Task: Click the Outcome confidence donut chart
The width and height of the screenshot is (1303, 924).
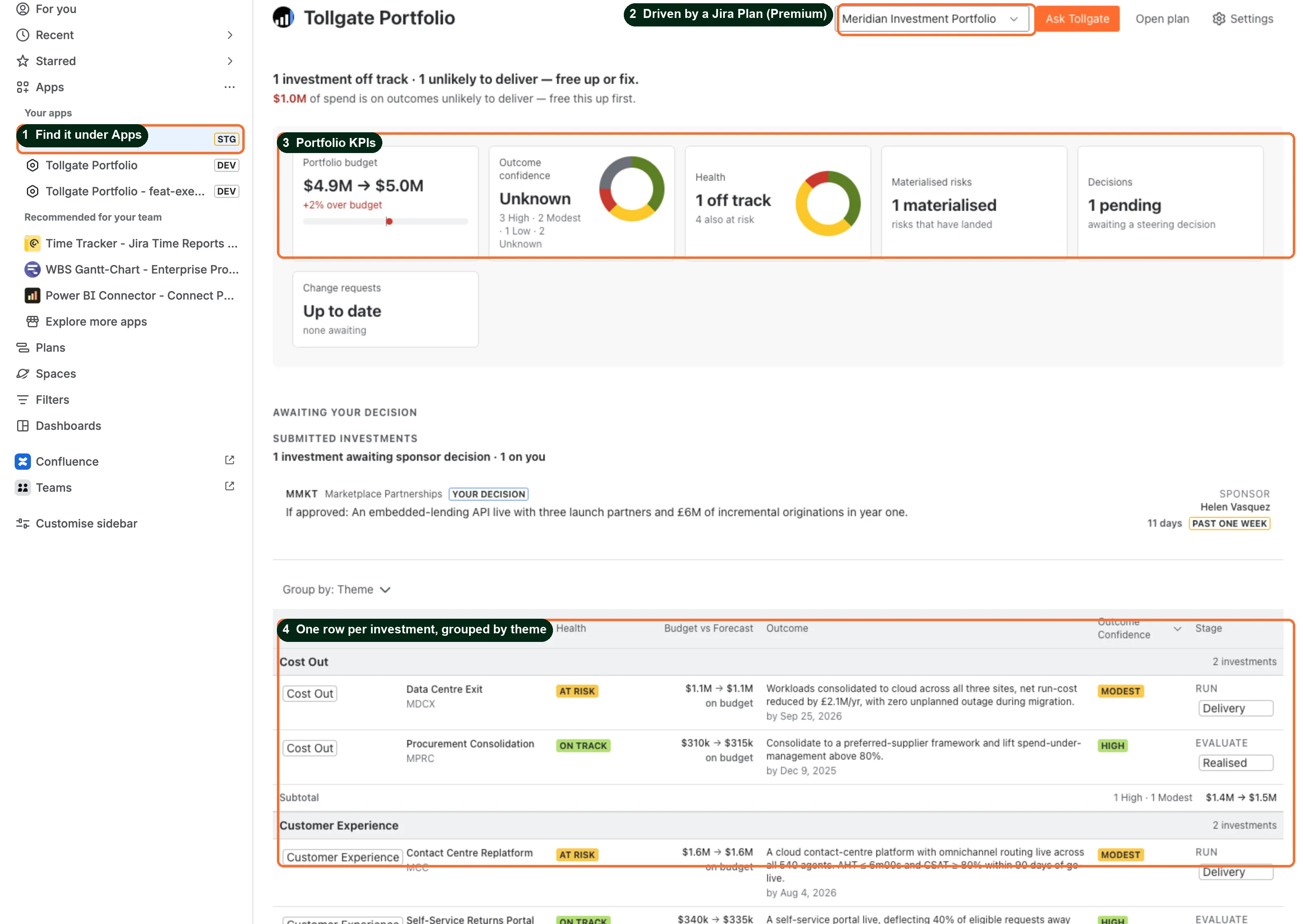Action: point(632,189)
